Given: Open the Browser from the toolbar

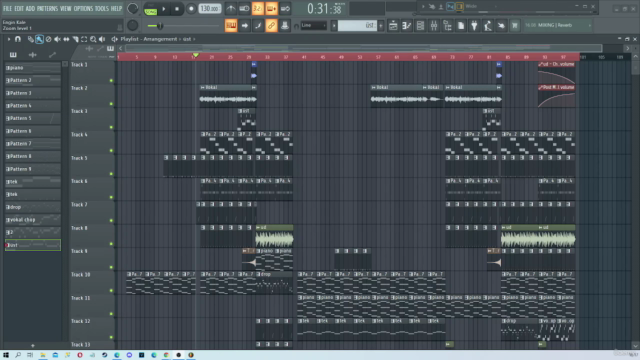Looking at the screenshot, I should tap(447, 26).
